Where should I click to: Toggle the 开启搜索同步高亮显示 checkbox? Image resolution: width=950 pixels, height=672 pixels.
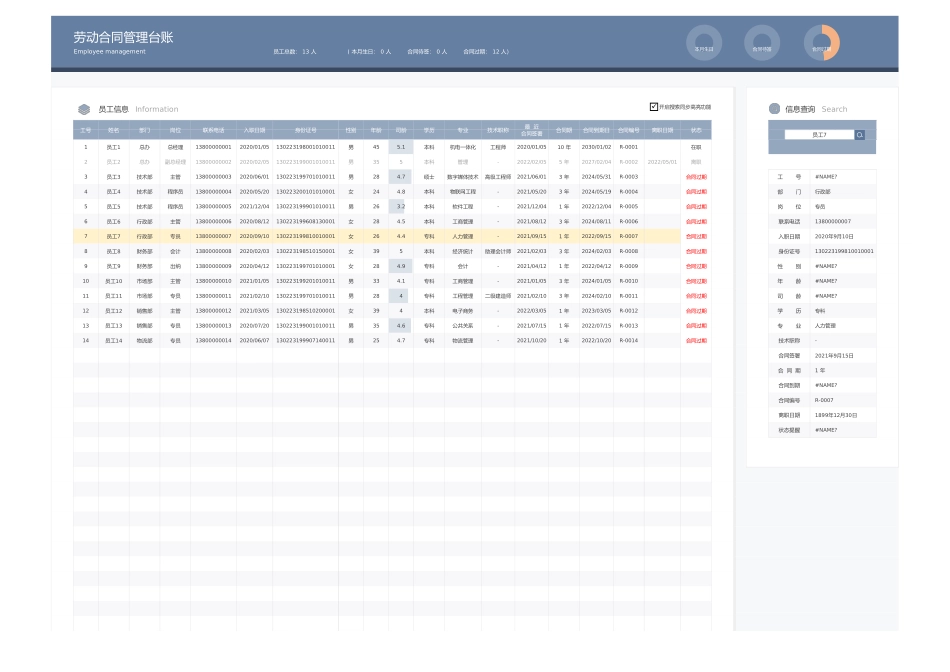pyautogui.click(x=654, y=106)
